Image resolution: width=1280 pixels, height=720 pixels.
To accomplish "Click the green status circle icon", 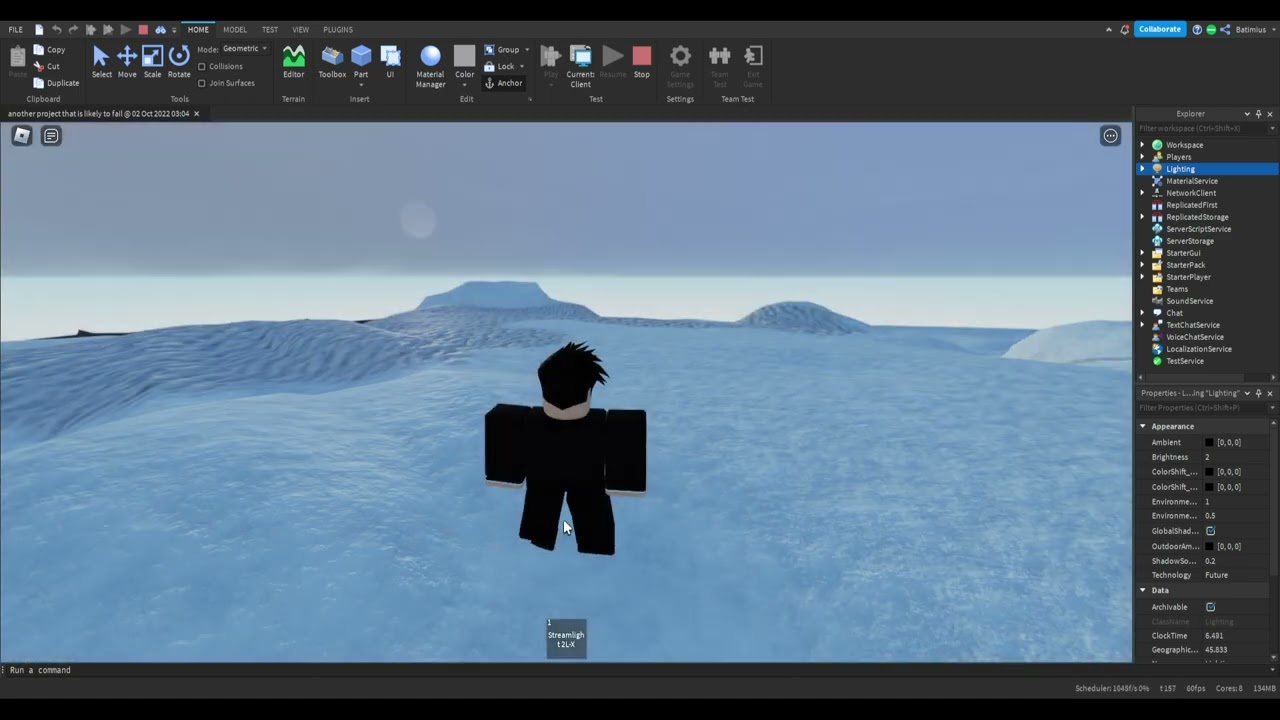I will 1211,29.
